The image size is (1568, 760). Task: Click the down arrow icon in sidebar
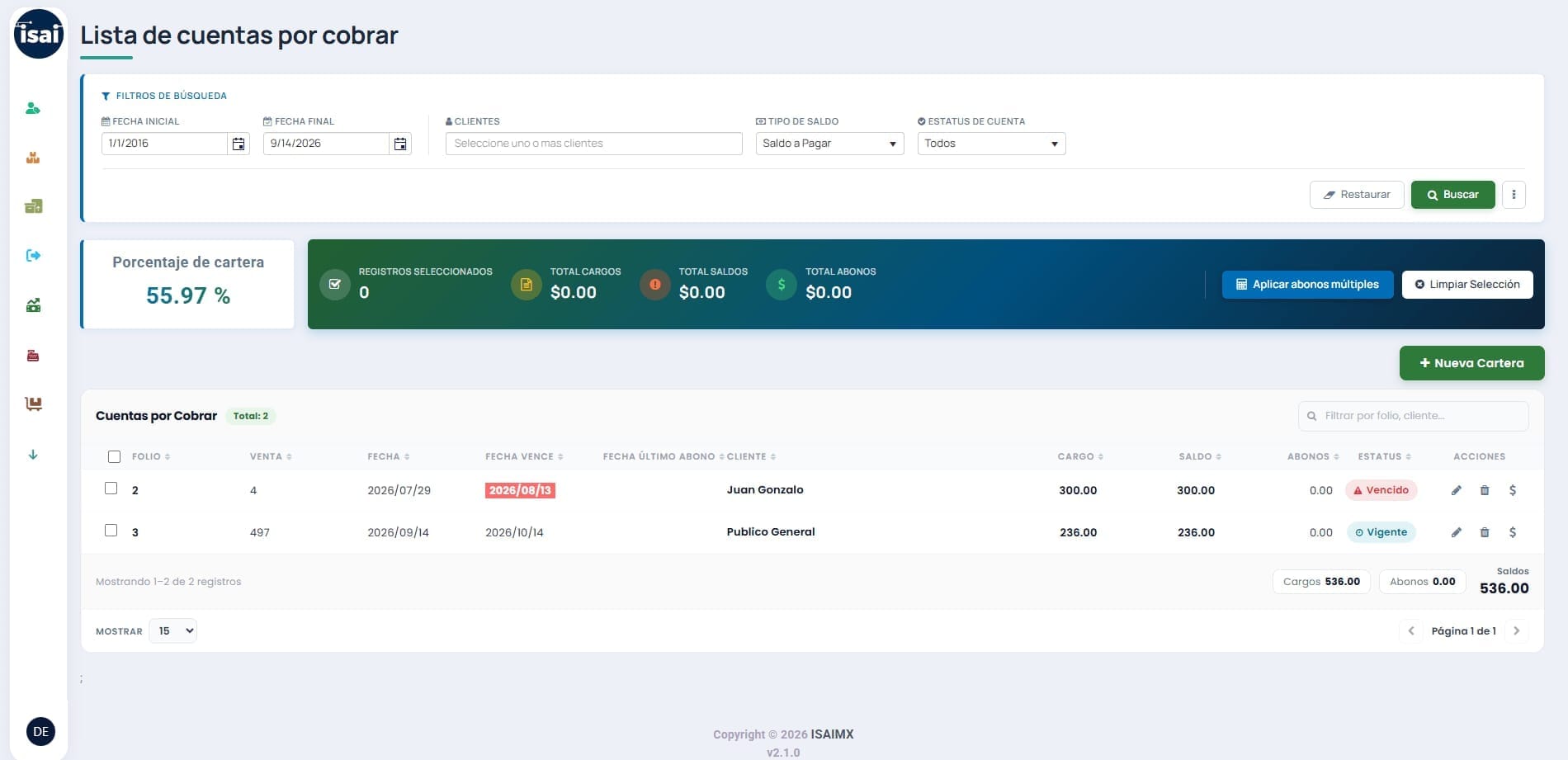[33, 455]
